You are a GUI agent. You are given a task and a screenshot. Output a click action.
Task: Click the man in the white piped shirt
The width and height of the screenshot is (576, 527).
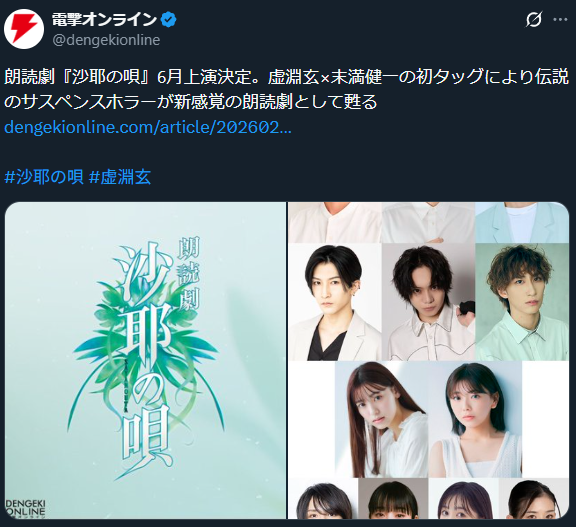tap(428, 302)
